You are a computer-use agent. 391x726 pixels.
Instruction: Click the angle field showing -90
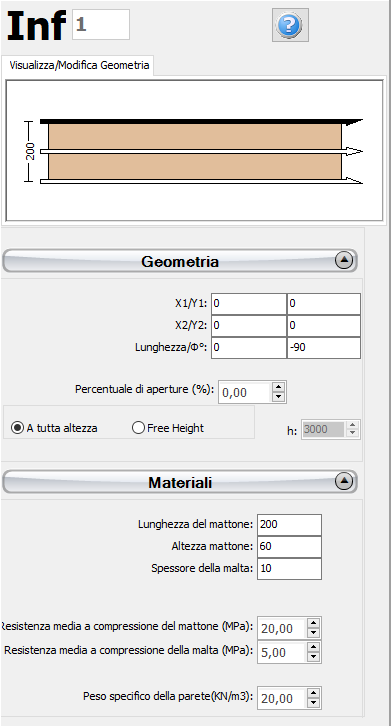[x=324, y=347]
